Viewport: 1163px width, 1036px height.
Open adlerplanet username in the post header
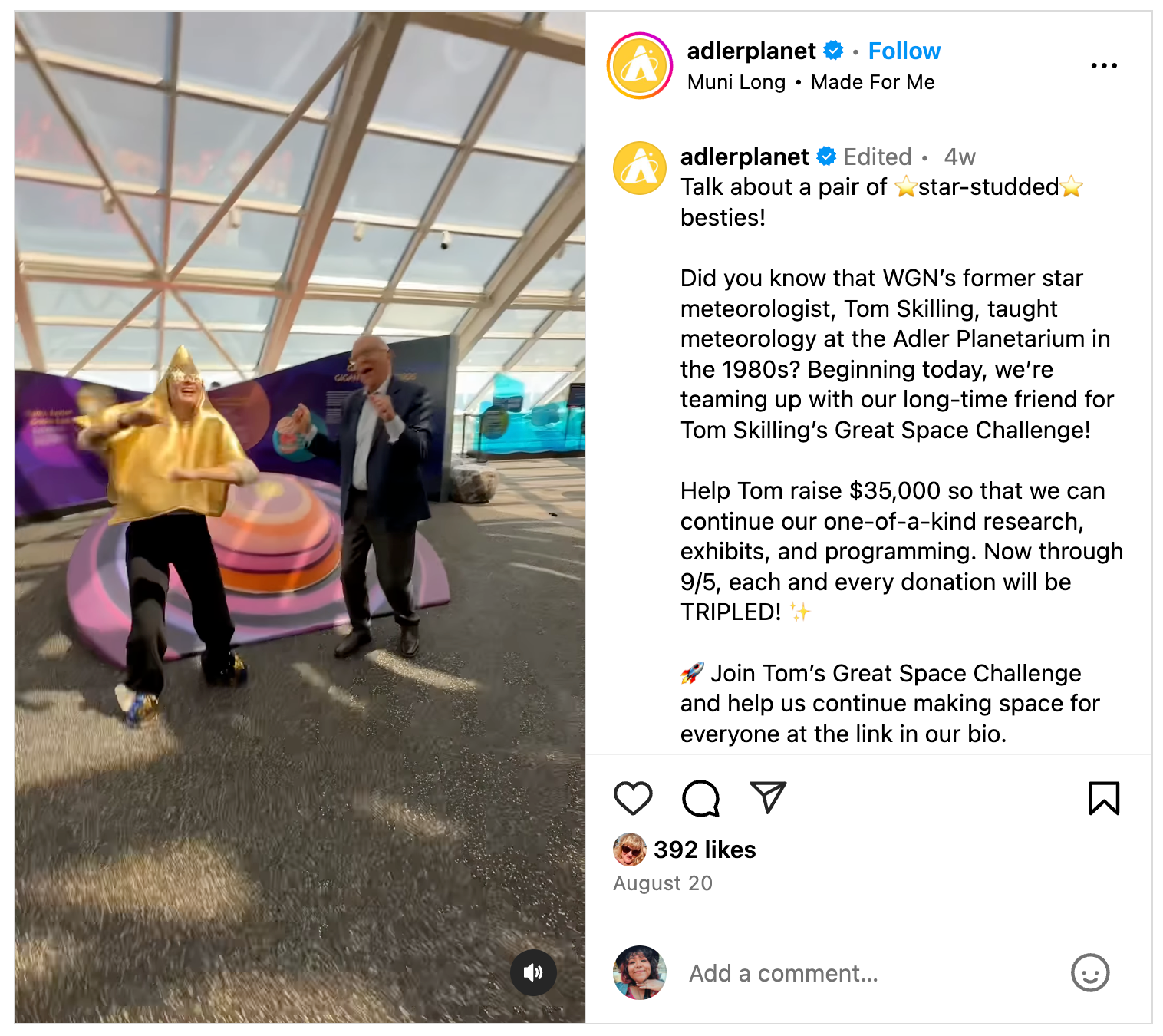click(751, 51)
